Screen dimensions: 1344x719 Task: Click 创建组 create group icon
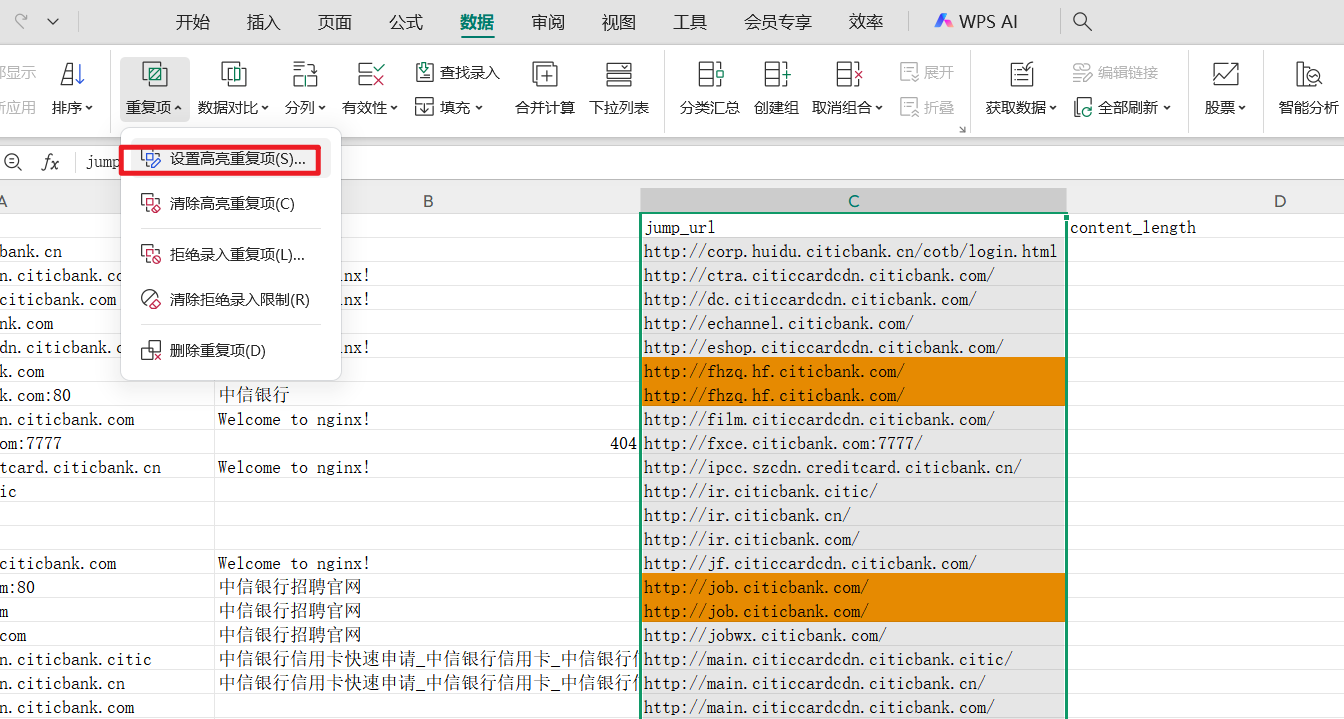(x=777, y=74)
